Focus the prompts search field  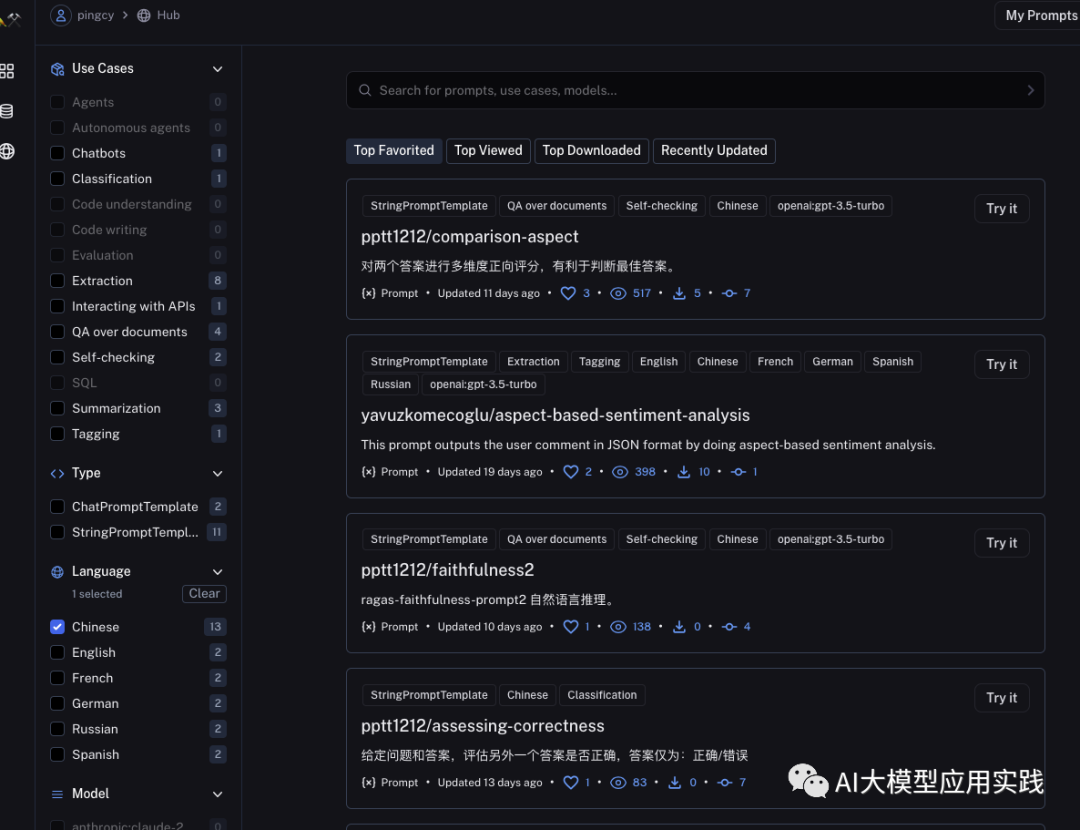pyautogui.click(x=696, y=90)
